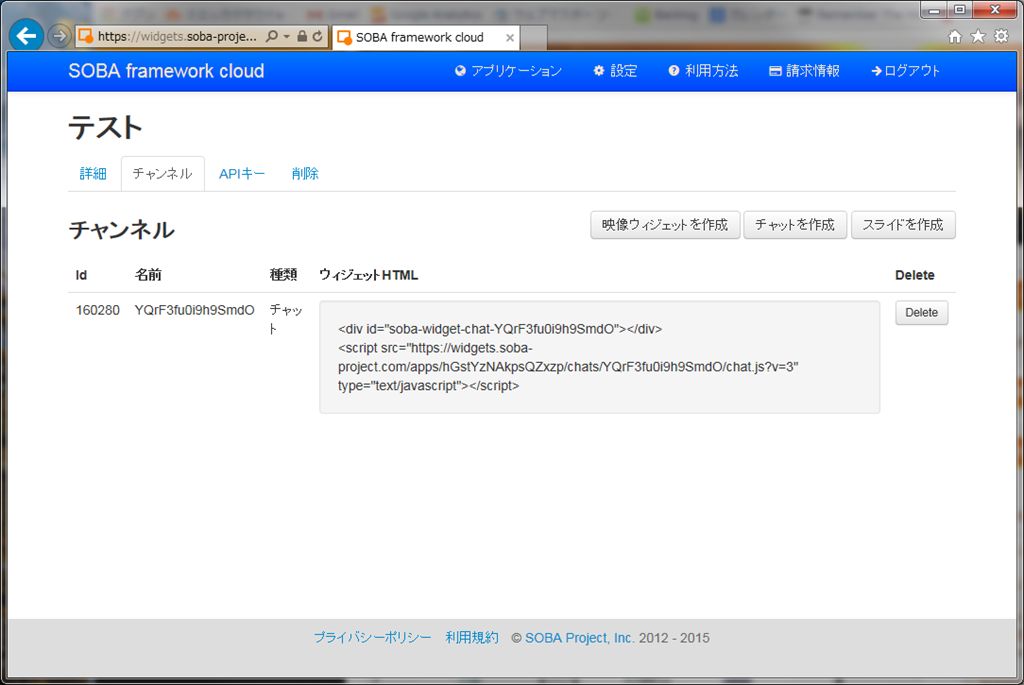This screenshot has width=1024, height=685.
Task: Click ログアウト to sign out
Action: (906, 71)
